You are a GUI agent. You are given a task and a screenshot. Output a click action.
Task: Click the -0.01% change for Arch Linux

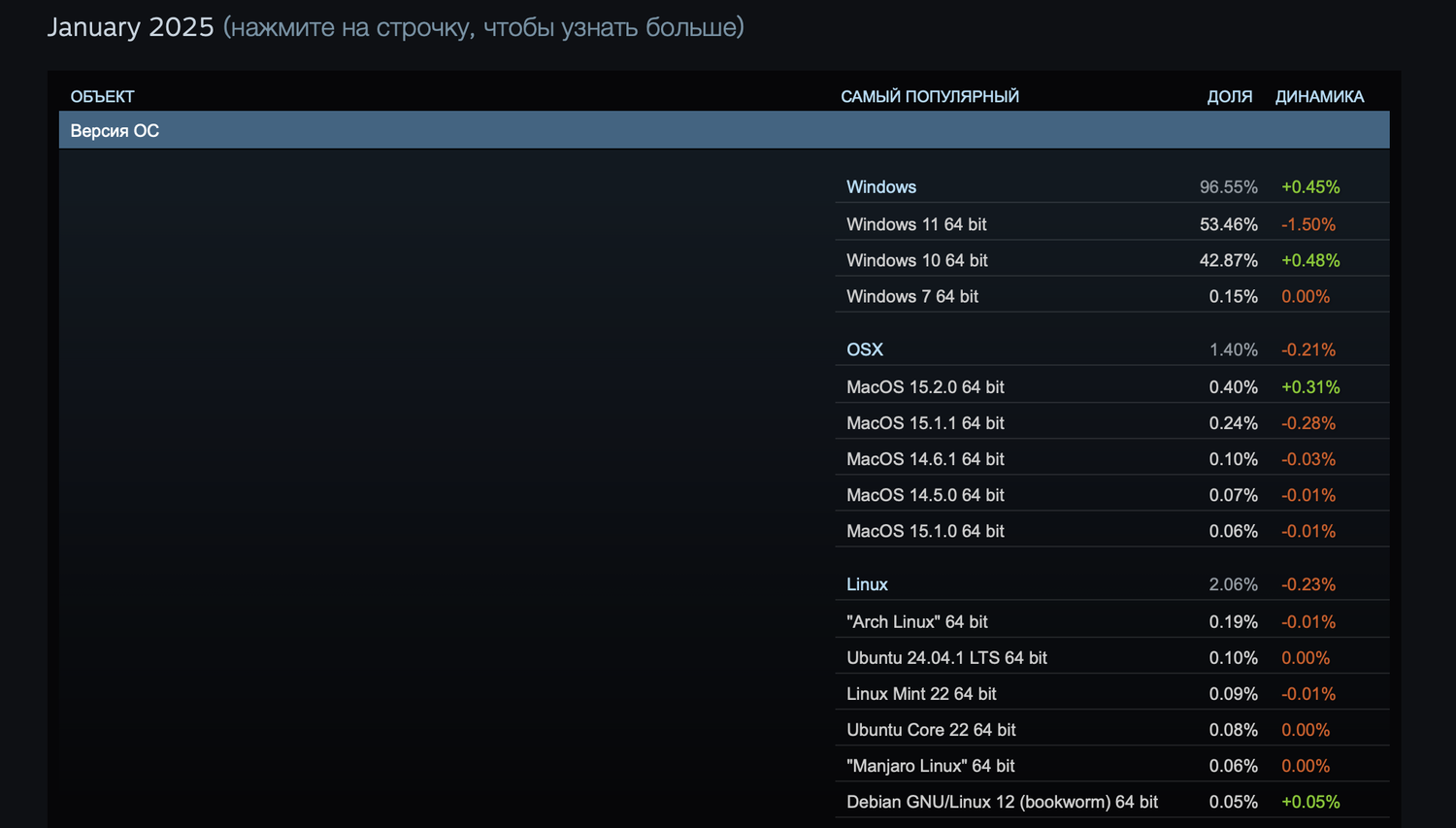pyautogui.click(x=1308, y=621)
